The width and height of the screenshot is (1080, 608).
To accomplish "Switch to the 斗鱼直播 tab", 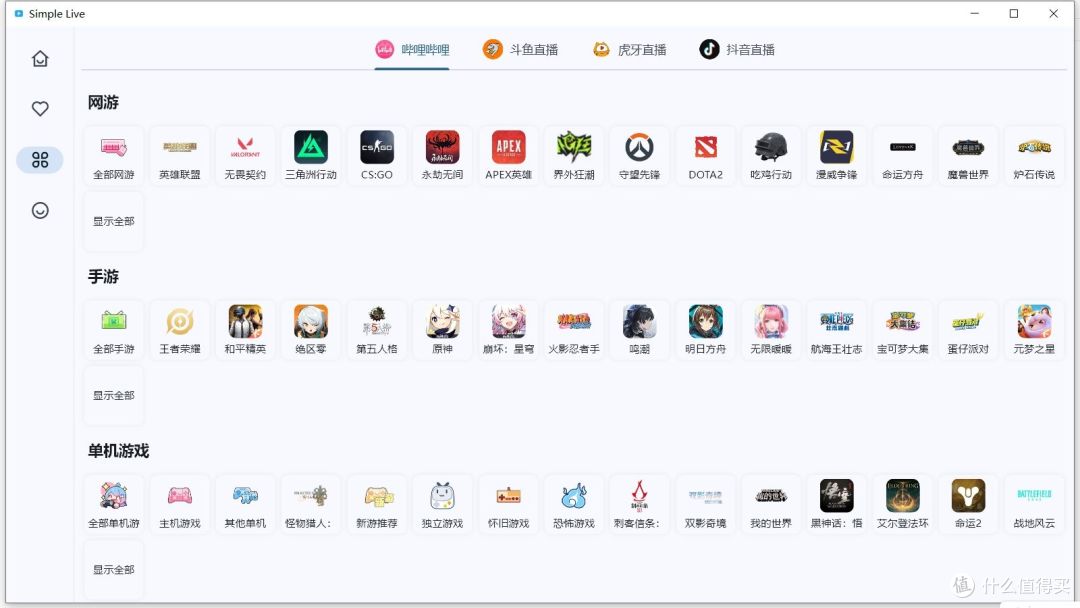I will point(520,50).
